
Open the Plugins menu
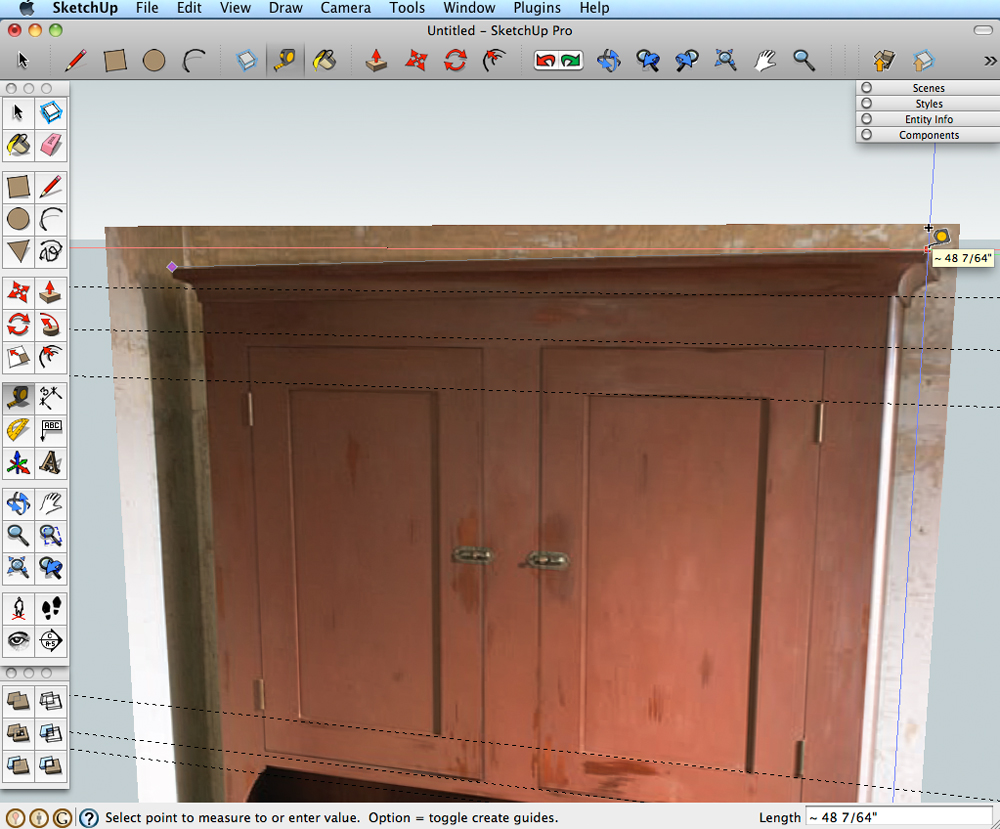[x=537, y=8]
